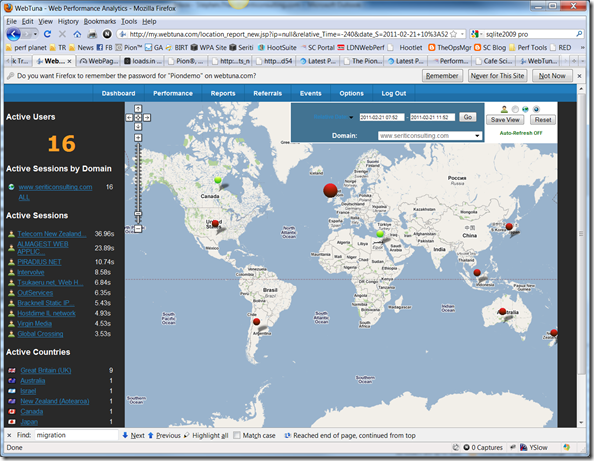
Task: Zoom out the map with minus button
Action: (x=138, y=229)
